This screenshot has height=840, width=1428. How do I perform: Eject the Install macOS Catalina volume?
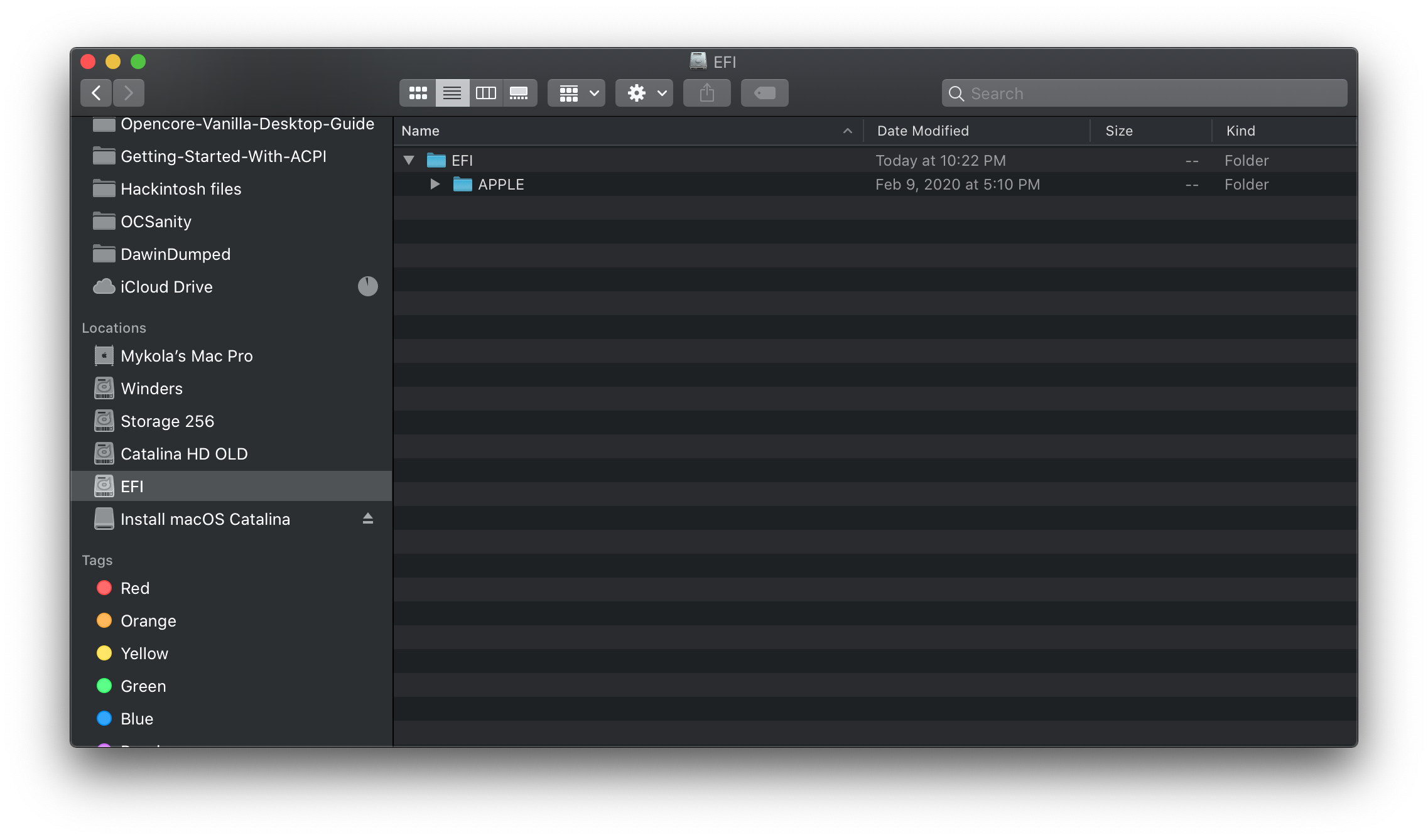point(368,519)
